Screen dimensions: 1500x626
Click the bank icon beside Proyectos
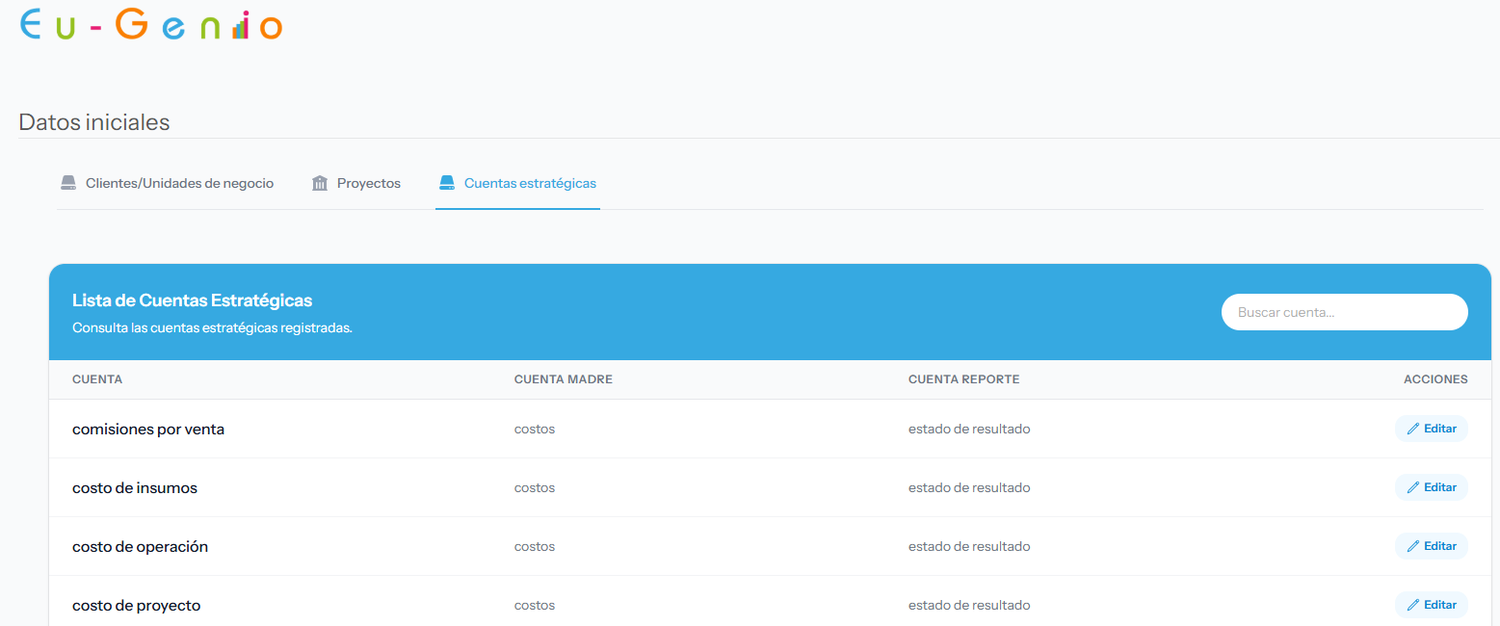320,183
